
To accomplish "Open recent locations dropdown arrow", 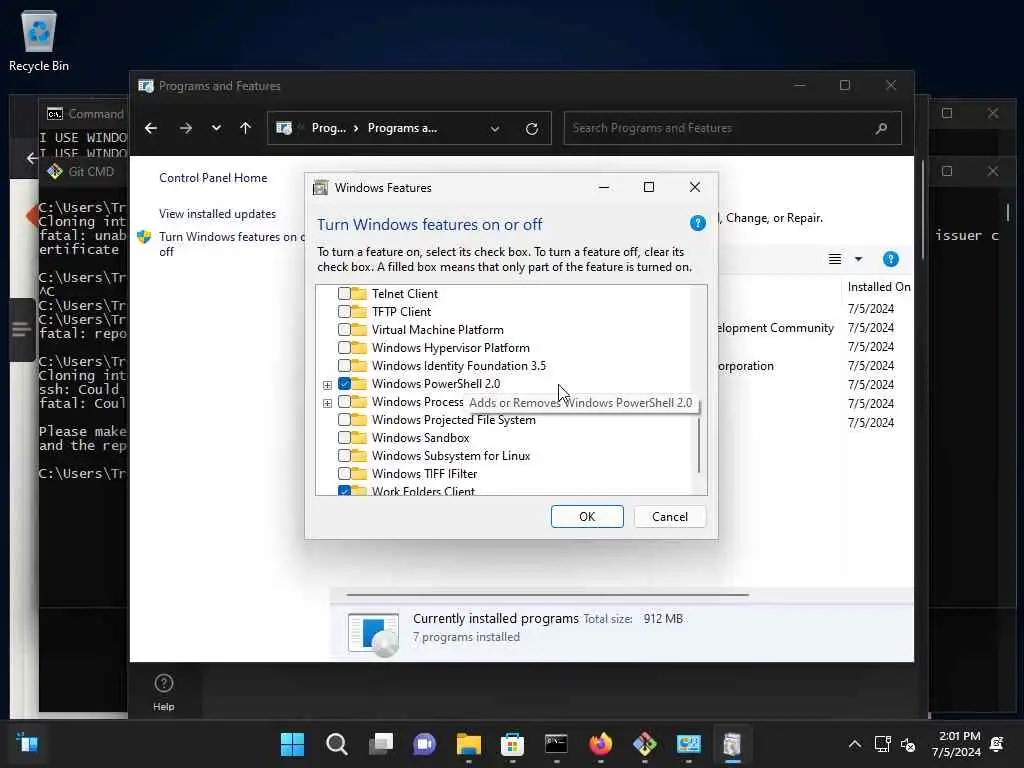I will click(x=216, y=128).
